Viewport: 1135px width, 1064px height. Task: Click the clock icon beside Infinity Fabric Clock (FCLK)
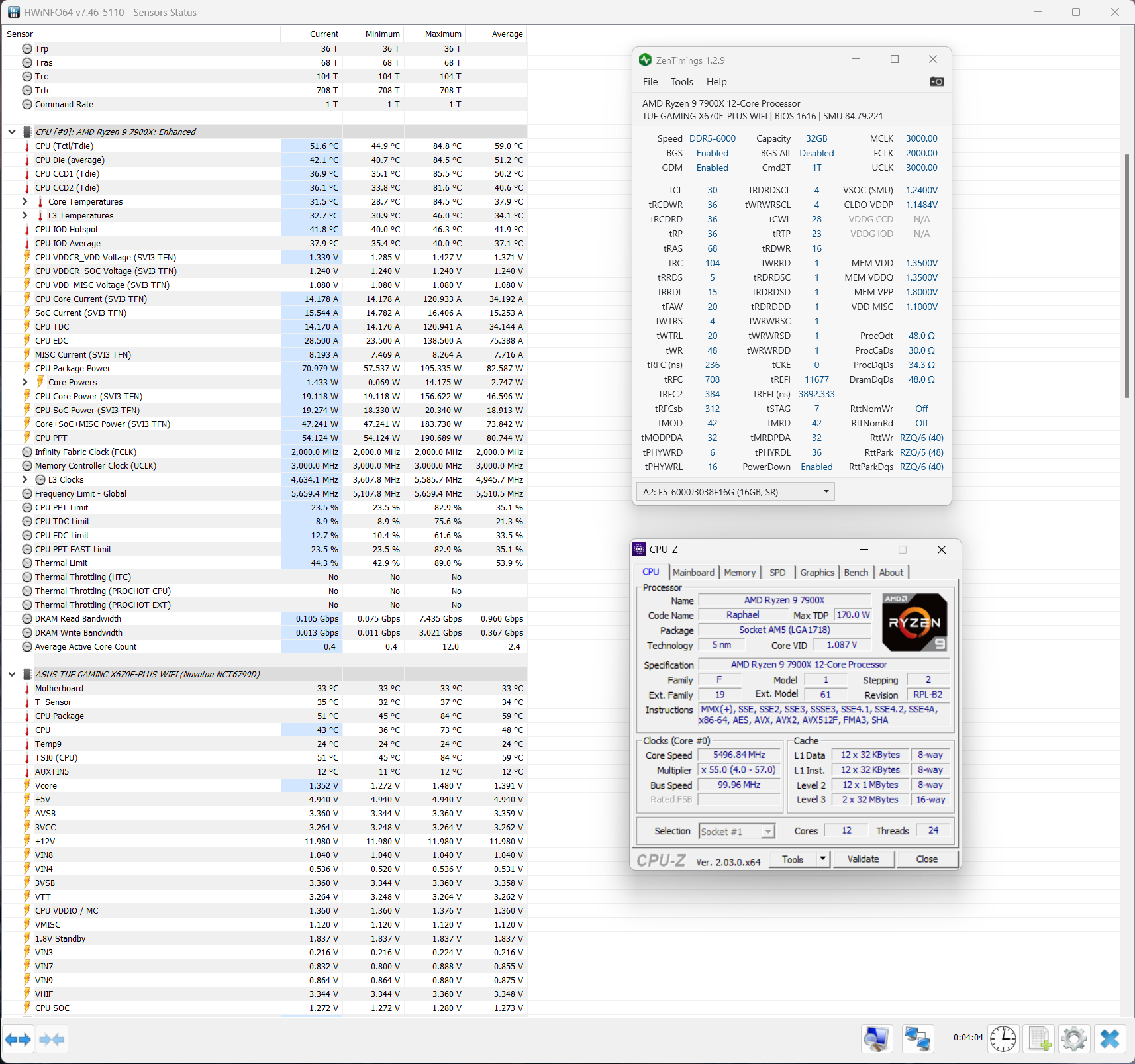[x=27, y=452]
